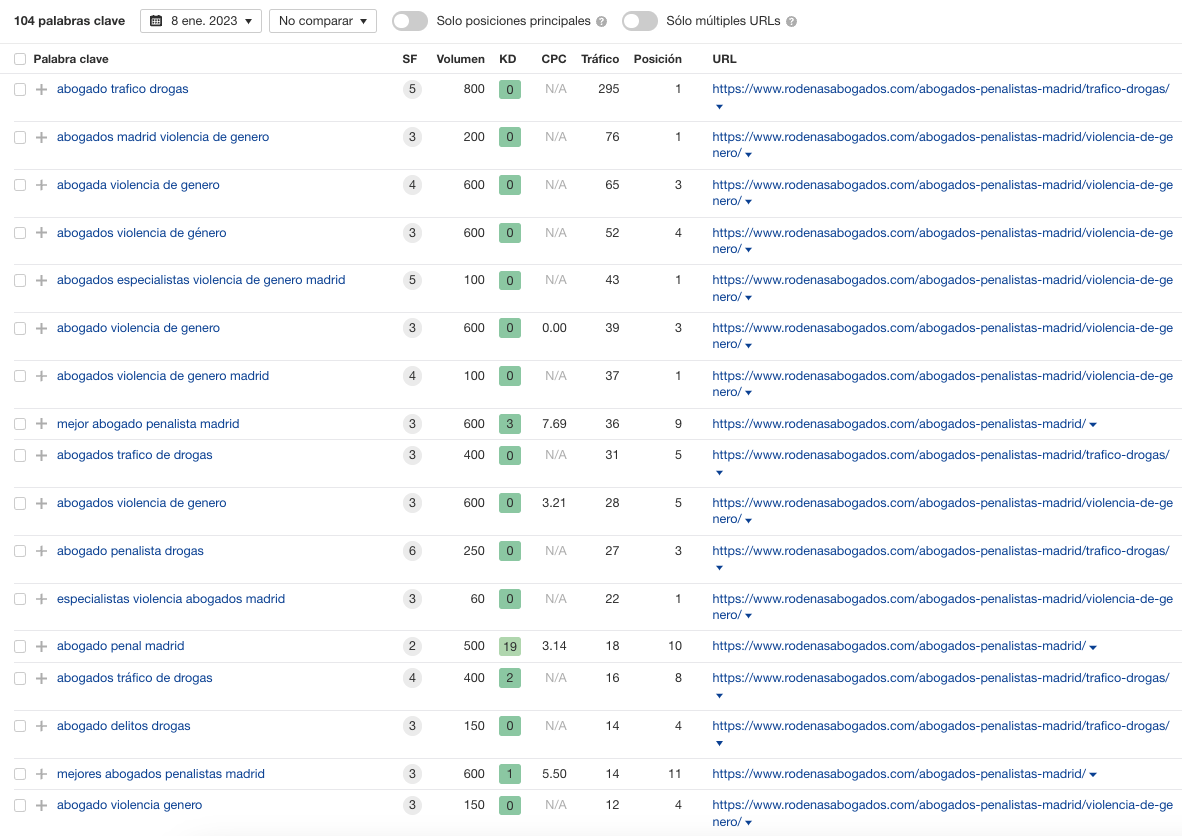Sort table by 'Volumen' column header
1182x836 pixels.
[x=460, y=59]
